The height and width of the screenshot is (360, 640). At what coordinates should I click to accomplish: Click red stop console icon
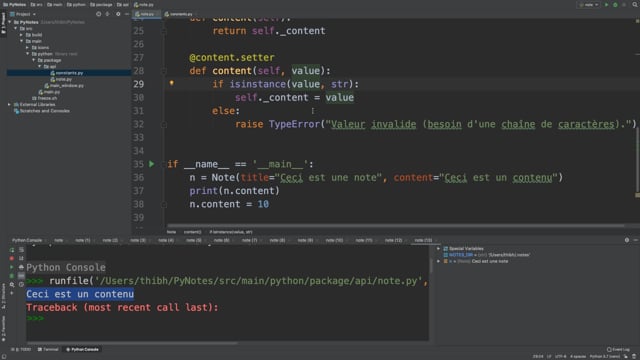12,258
